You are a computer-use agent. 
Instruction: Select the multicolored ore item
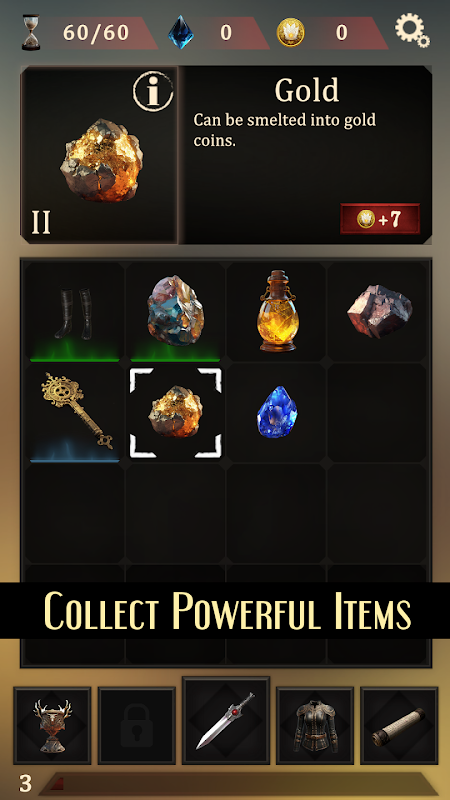click(175, 312)
